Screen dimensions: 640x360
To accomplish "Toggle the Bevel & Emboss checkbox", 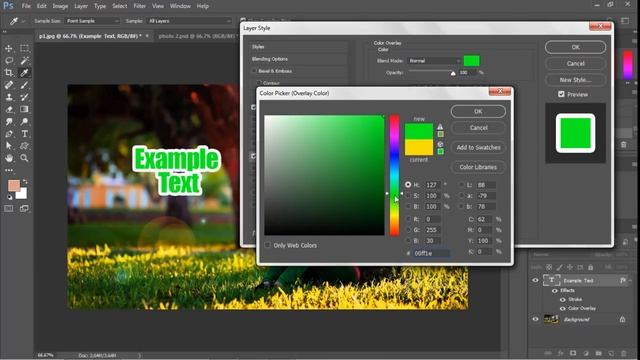I will tap(254, 71).
